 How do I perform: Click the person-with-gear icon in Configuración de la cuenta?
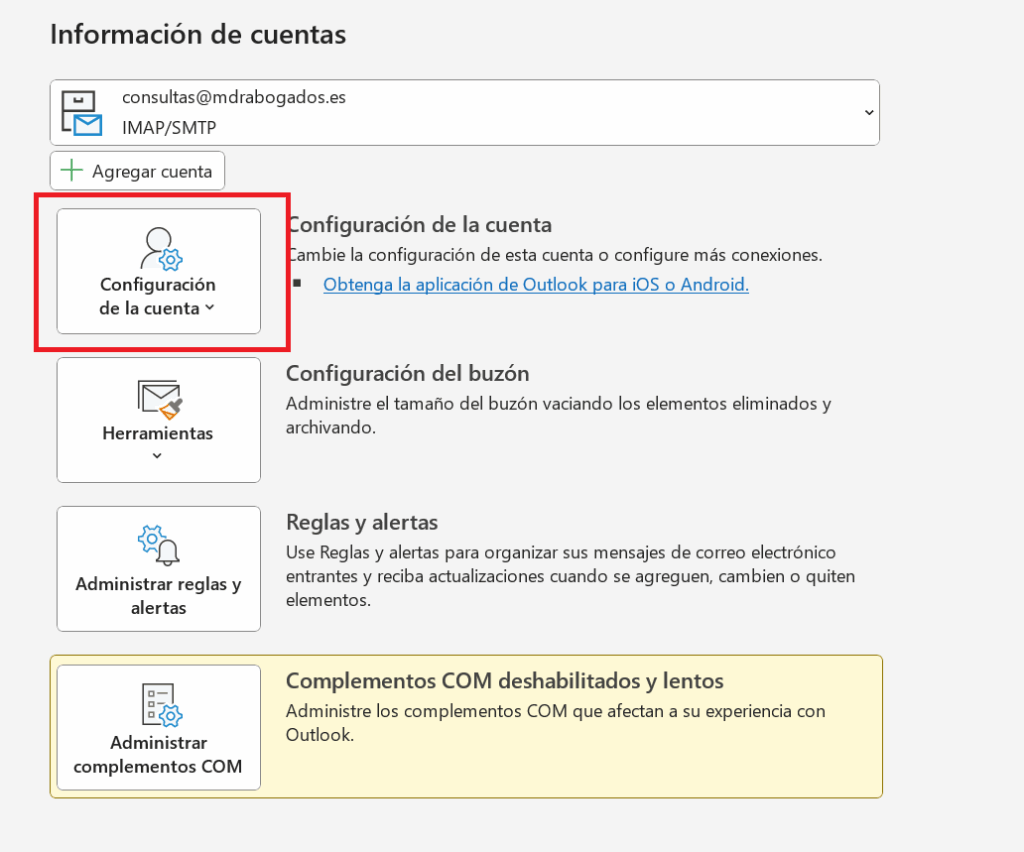coord(161,249)
